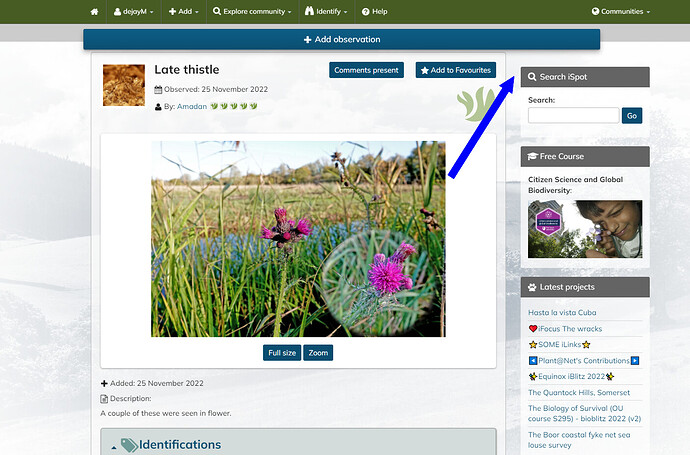The width and height of the screenshot is (690, 455).
Task: Expand the Communities dropdown
Action: (x=621, y=12)
